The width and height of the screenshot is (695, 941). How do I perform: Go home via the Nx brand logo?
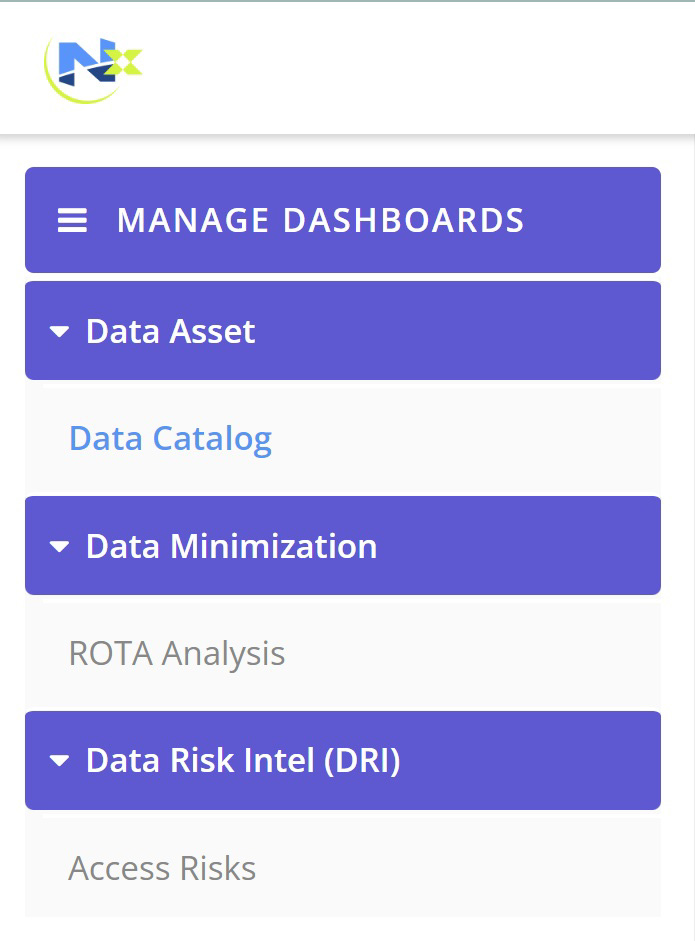(x=94, y=69)
